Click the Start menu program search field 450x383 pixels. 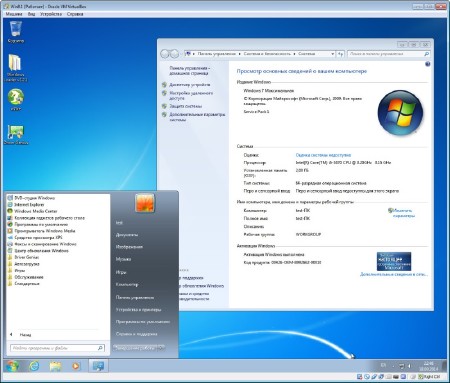(57, 348)
